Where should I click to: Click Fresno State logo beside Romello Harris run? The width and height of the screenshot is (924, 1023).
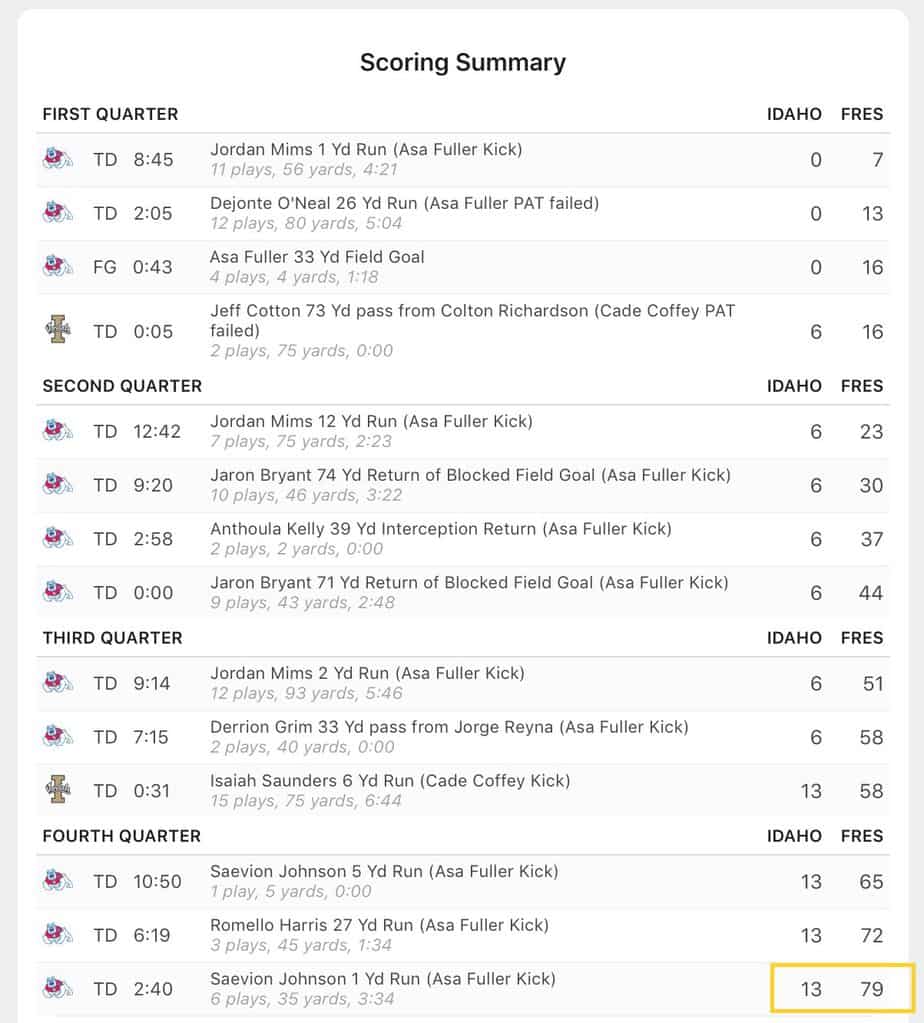point(57,935)
